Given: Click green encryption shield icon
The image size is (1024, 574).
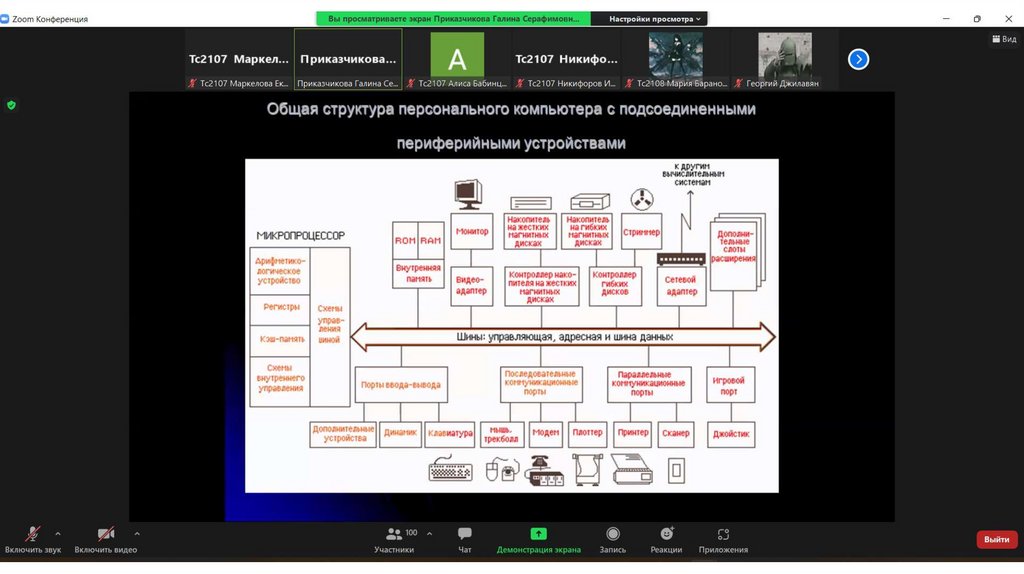Looking at the screenshot, I should click(x=11, y=104).
